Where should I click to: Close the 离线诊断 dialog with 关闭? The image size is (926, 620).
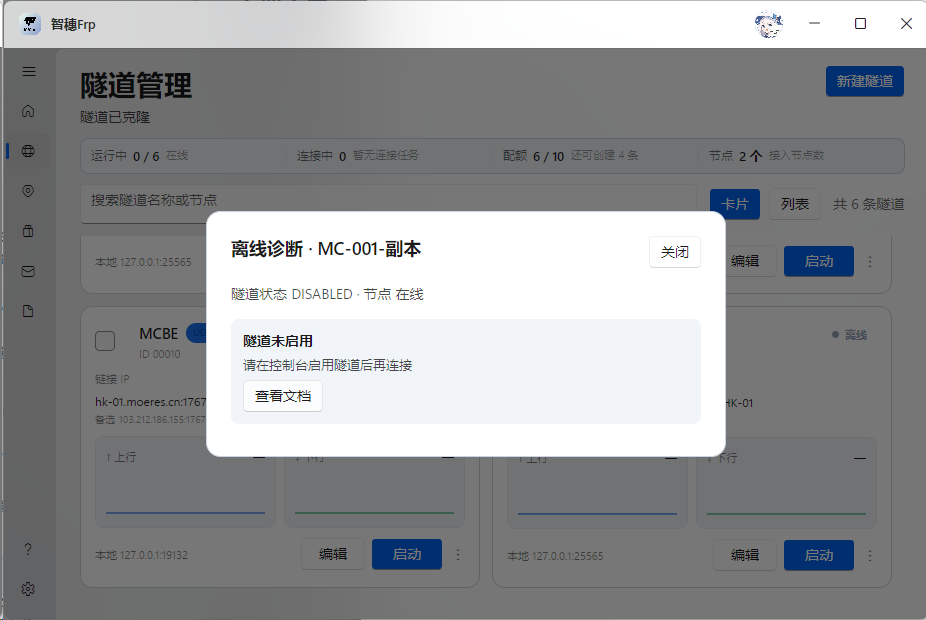(x=675, y=252)
